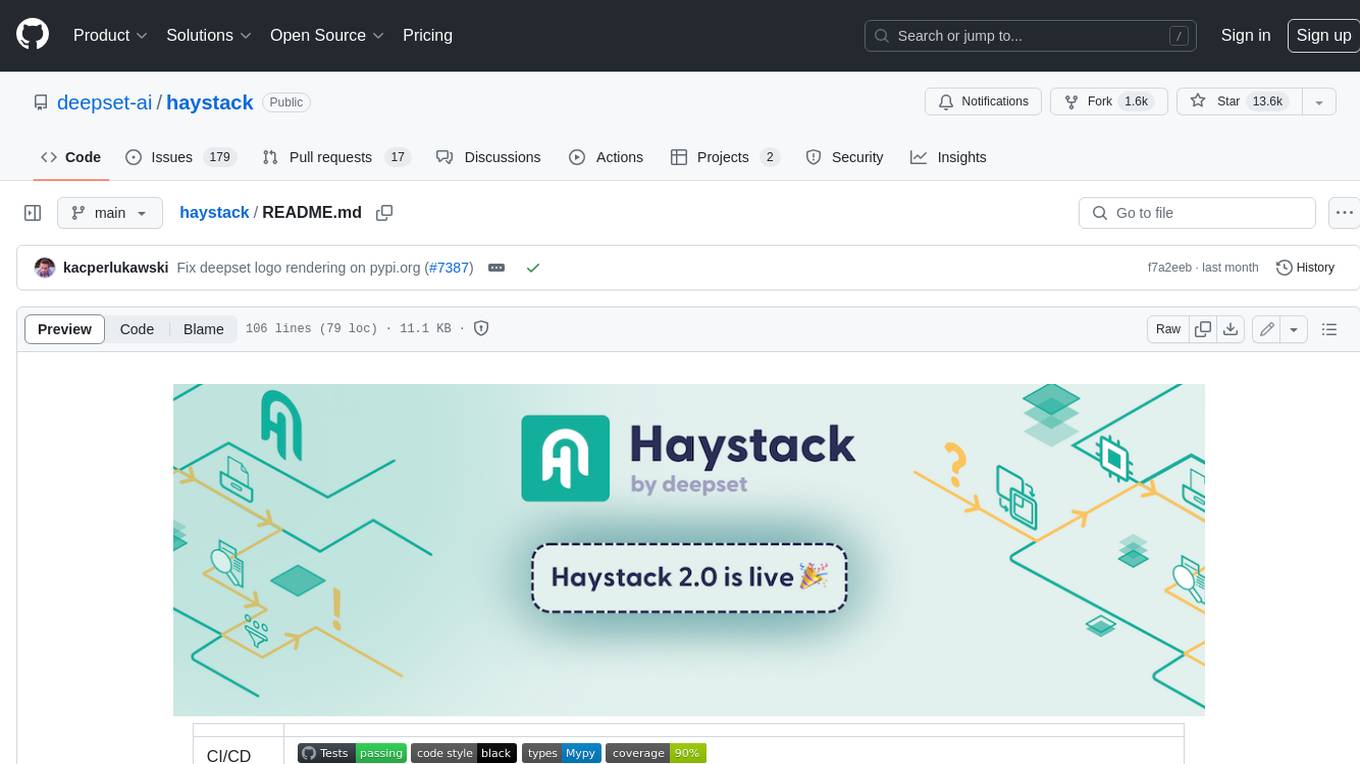Open commit f7a2eeb

click(x=1169, y=268)
